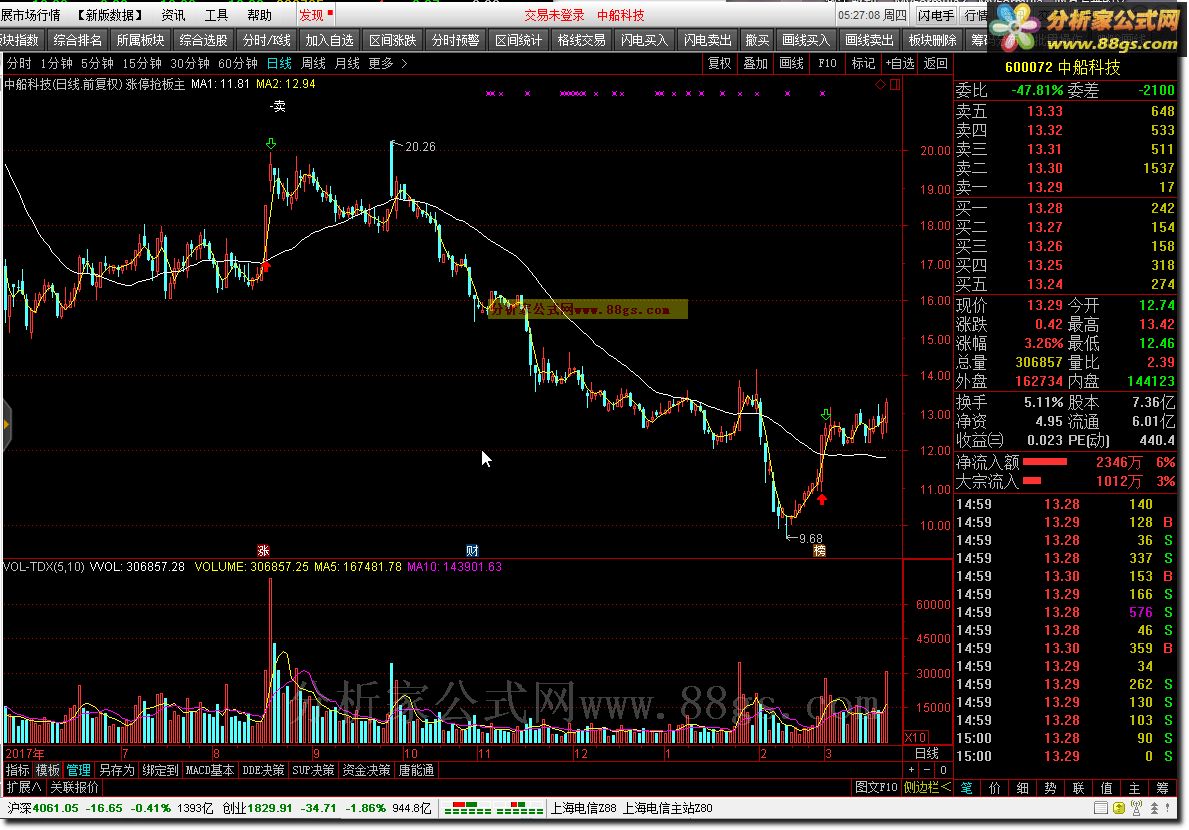Click 闪电卖出 quick sell button
The image size is (1189, 830).
coord(707,40)
